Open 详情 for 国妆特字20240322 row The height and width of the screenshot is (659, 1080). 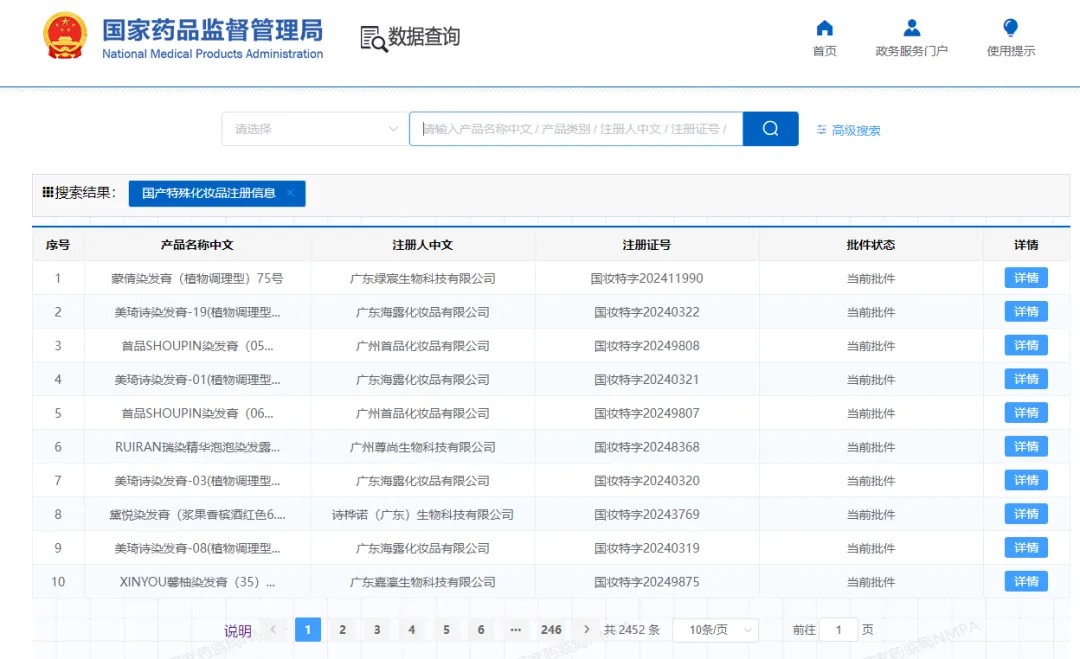point(1026,311)
